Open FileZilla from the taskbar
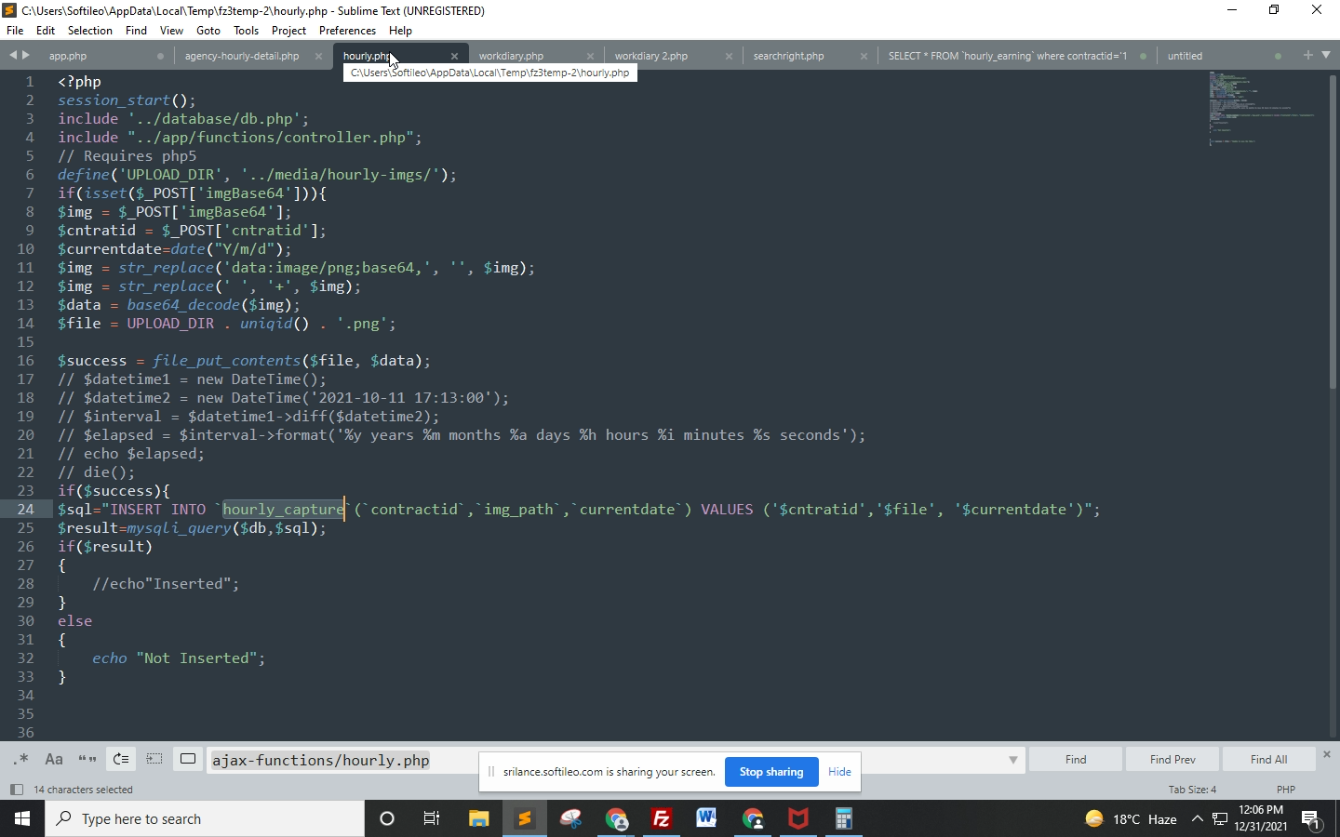 (661, 818)
